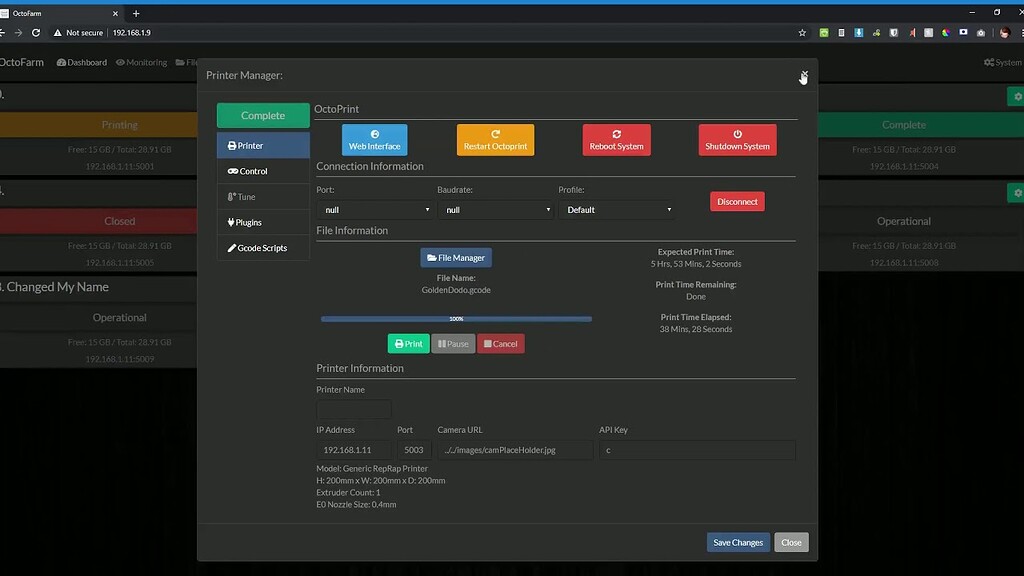Screen dimensions: 1024x576
Task: Expand the Baudrate dropdown
Action: pos(496,209)
